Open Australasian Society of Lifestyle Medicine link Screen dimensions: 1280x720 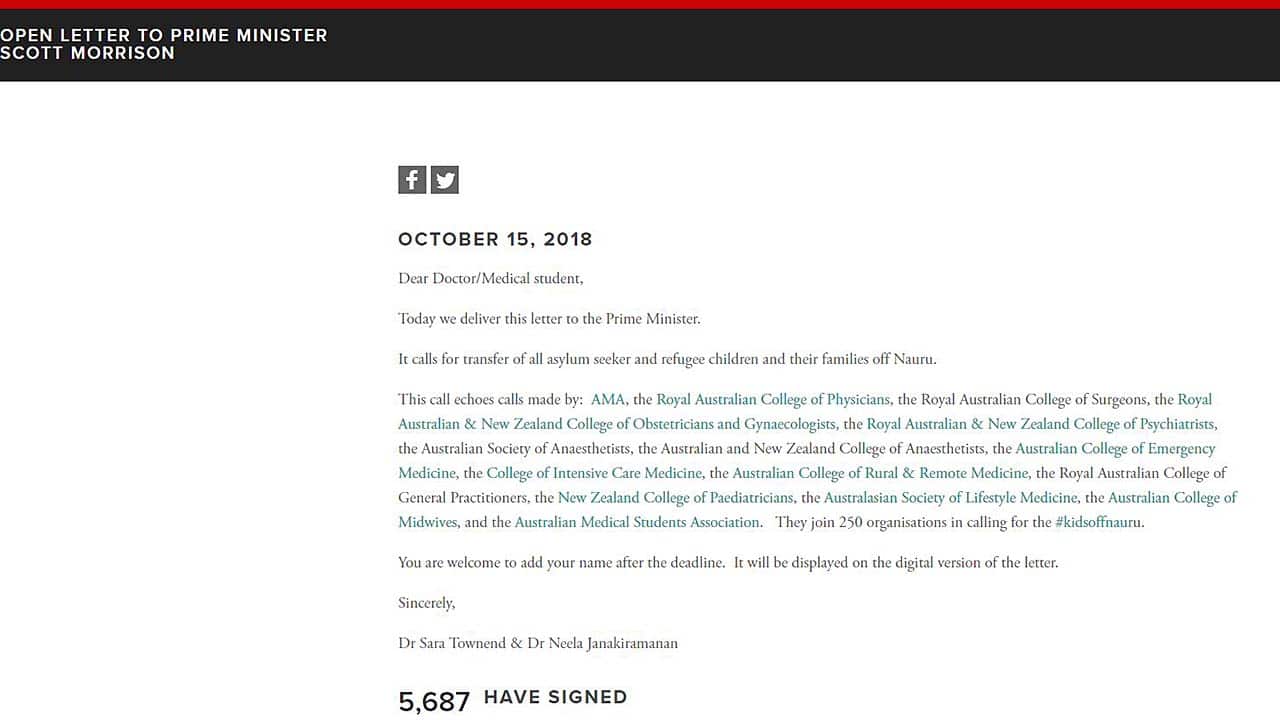point(950,497)
